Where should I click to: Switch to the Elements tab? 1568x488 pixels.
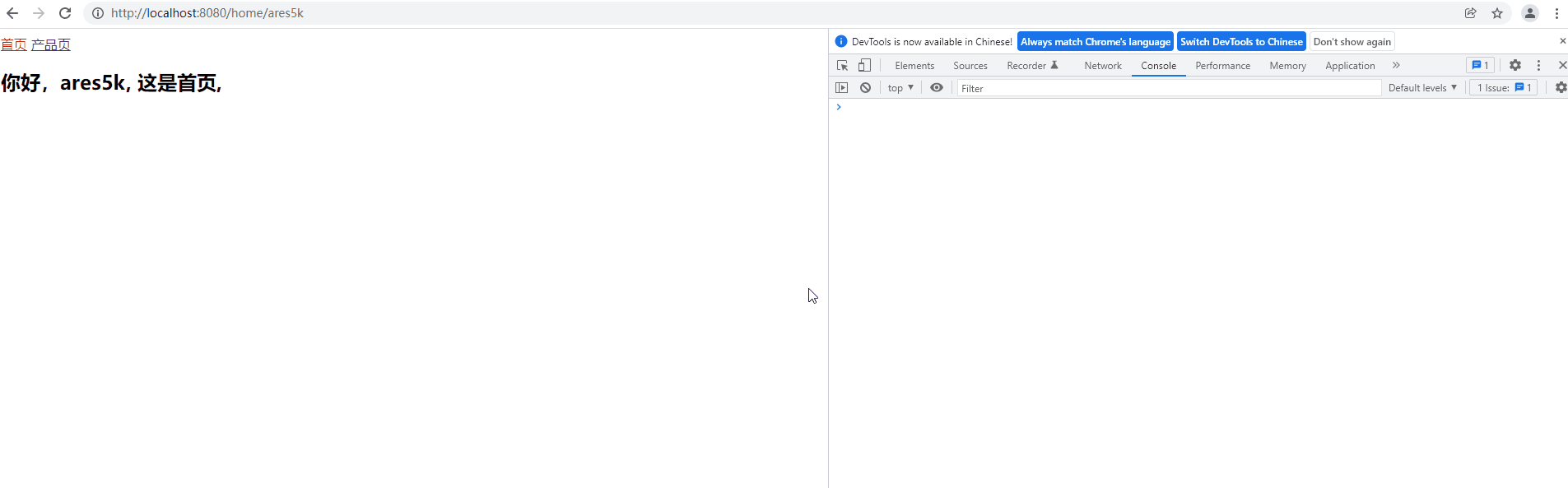point(914,66)
